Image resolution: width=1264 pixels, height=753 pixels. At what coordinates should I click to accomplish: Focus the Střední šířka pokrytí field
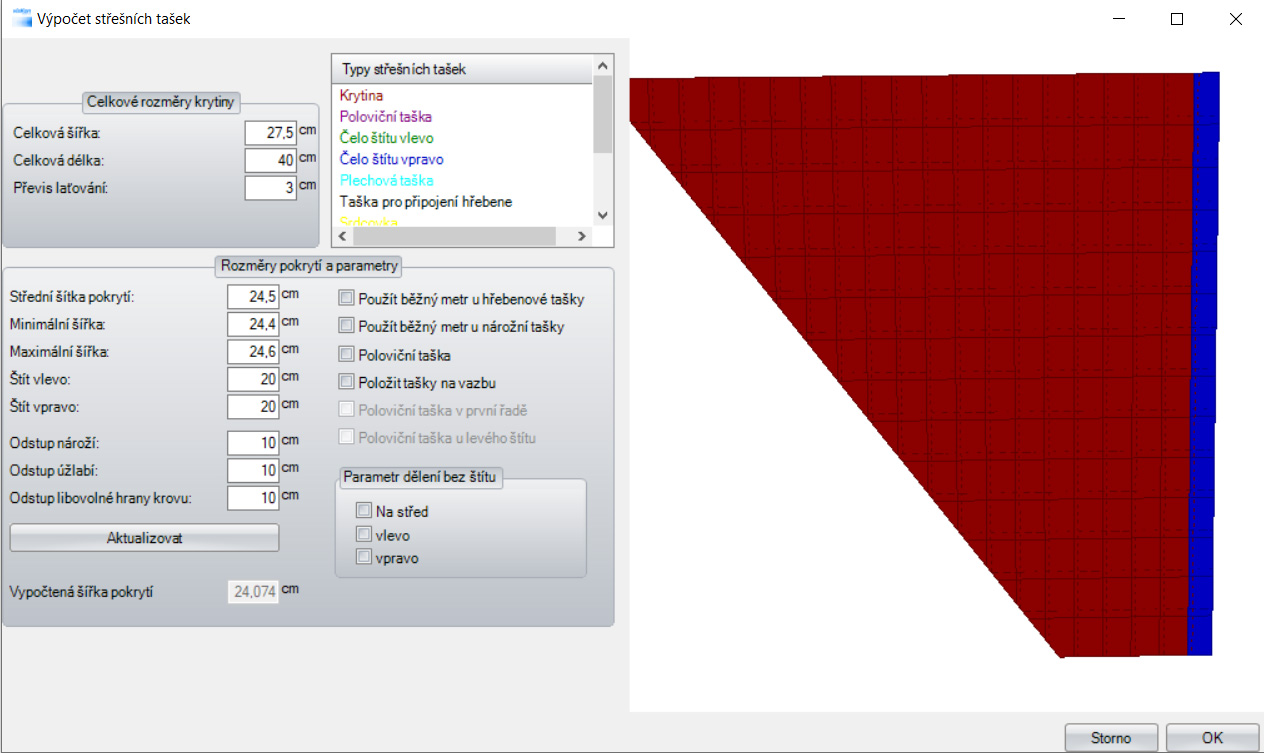(x=253, y=297)
